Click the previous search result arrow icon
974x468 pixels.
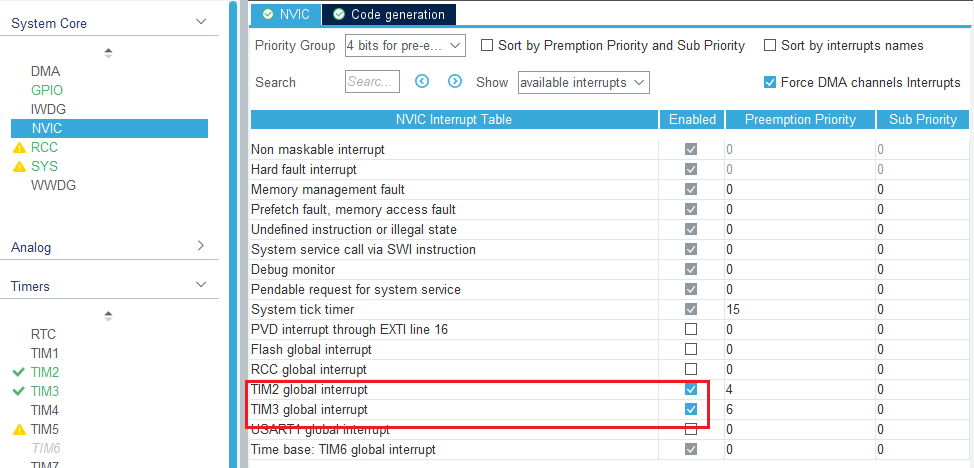point(422,82)
